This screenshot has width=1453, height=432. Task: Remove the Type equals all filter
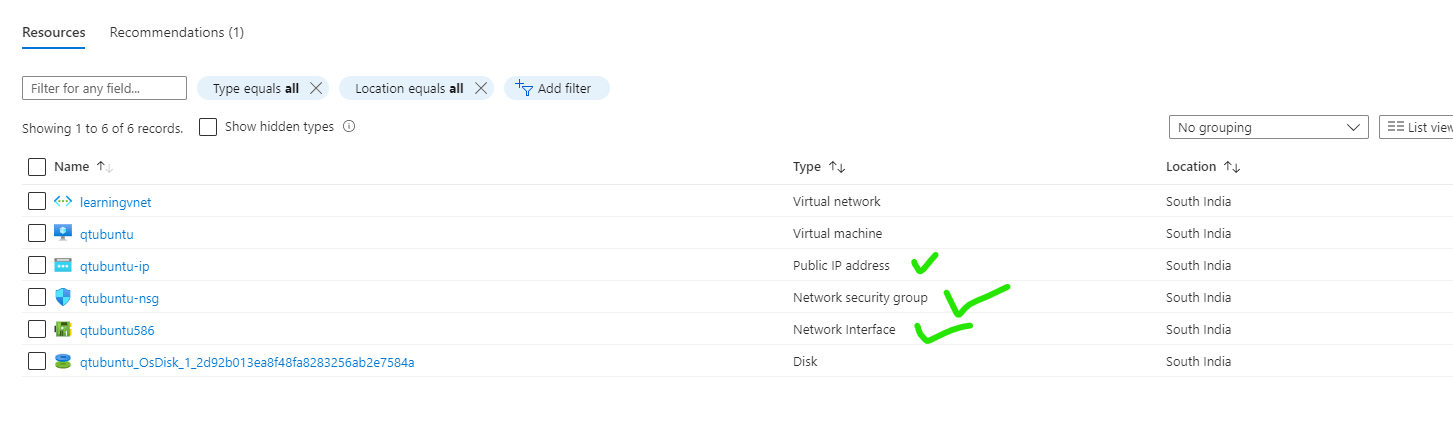point(316,88)
